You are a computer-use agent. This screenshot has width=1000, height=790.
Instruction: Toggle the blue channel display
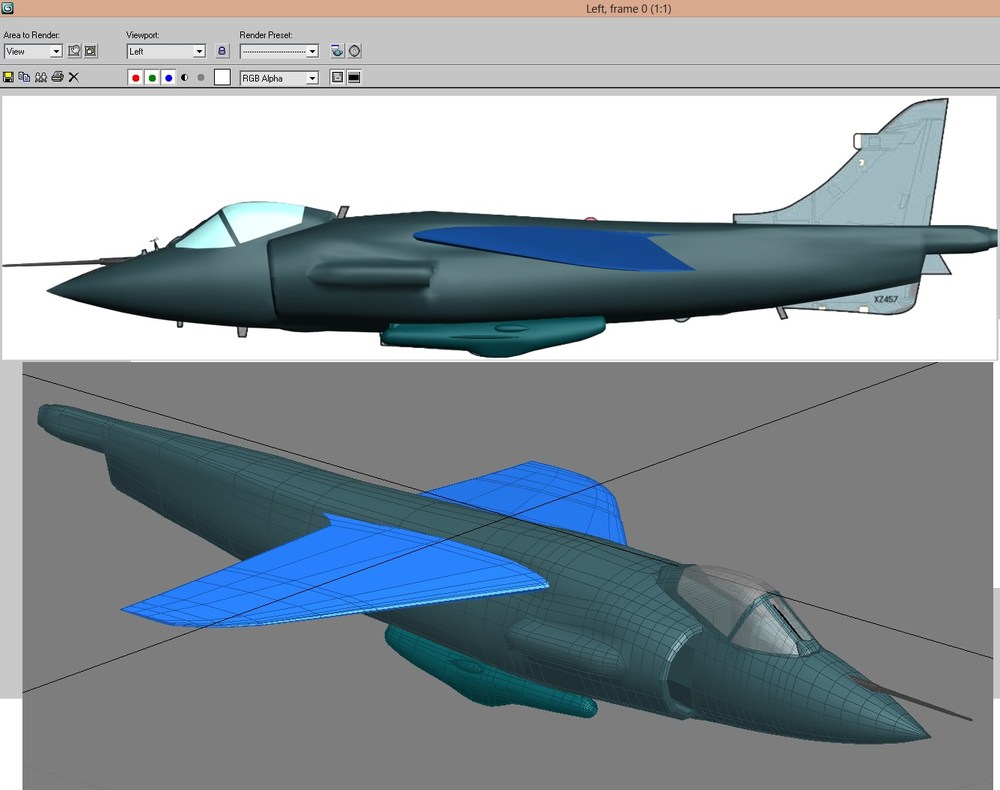click(168, 78)
